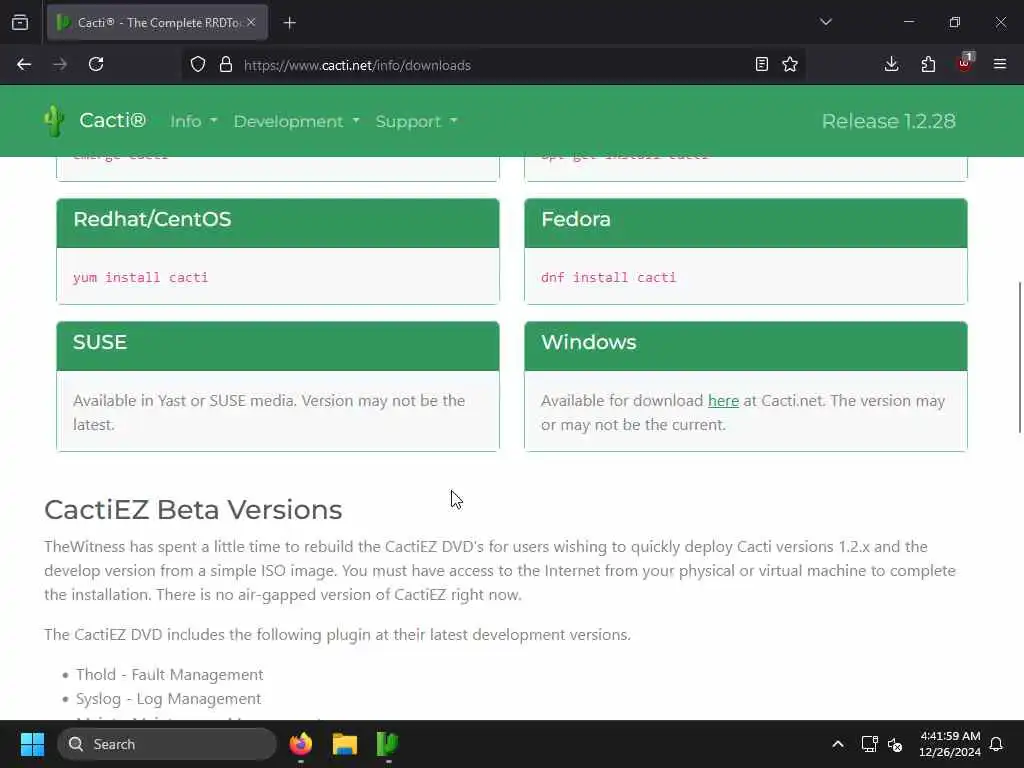Click 'Syslog - Log Management' list item
Screen dimensions: 1024x768
[168, 699]
